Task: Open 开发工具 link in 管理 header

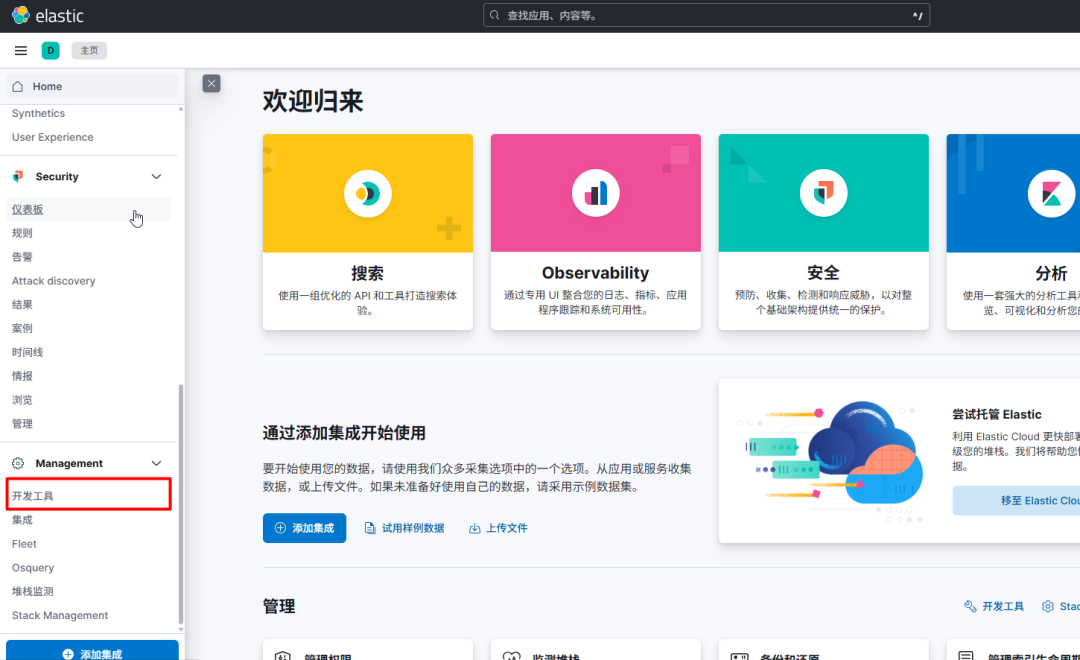Action: point(1003,606)
